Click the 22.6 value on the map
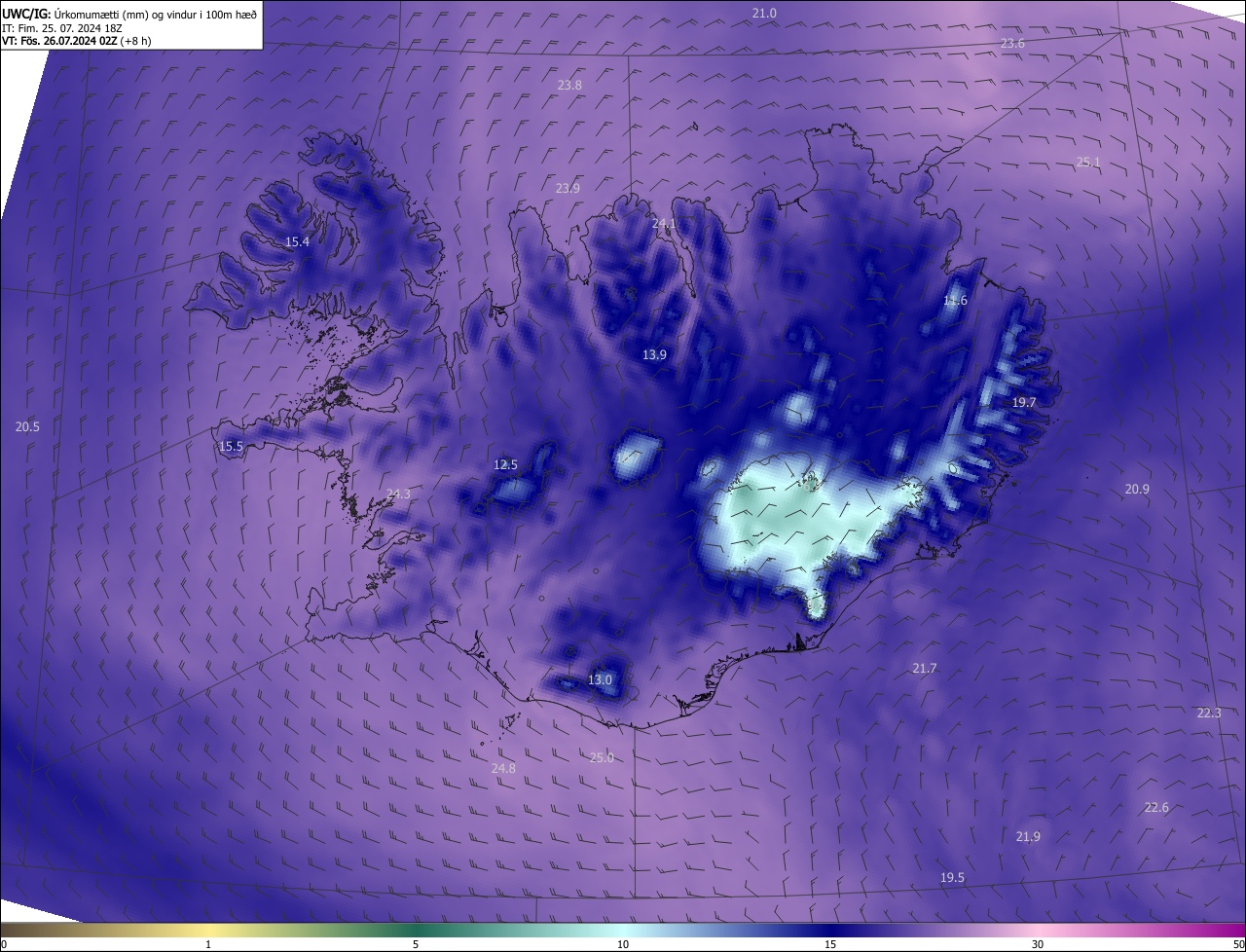Image resolution: width=1246 pixels, height=952 pixels. pyautogui.click(x=1156, y=808)
